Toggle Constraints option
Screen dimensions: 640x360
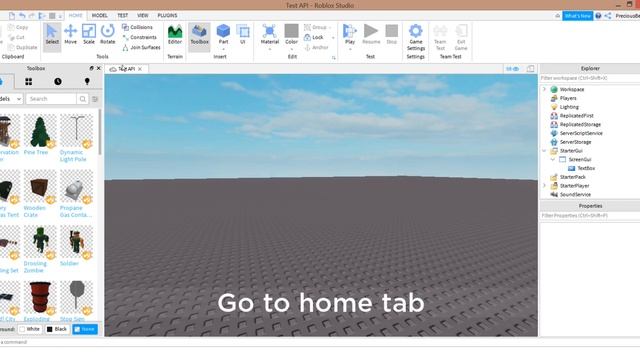click(x=140, y=37)
